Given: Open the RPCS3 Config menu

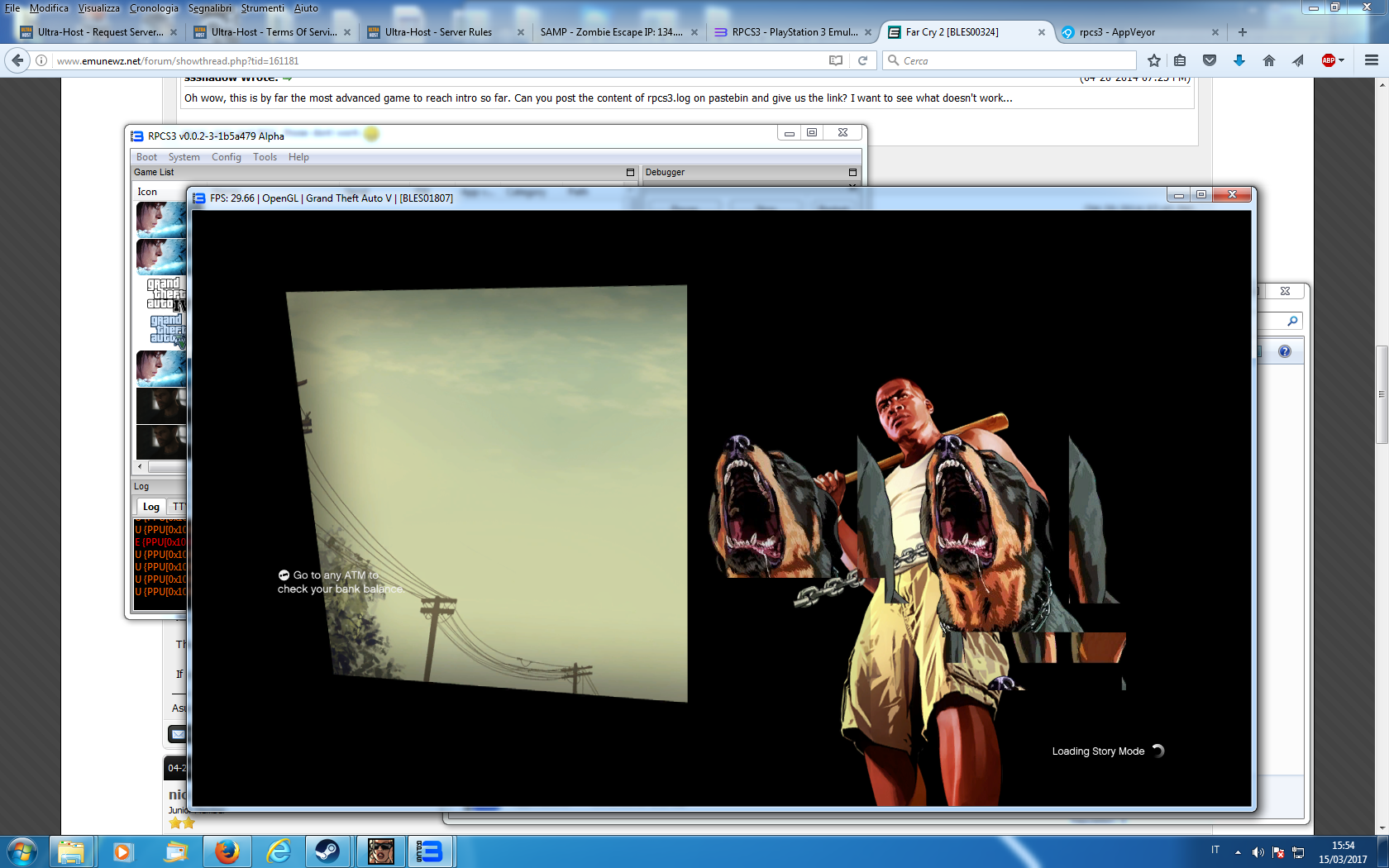Looking at the screenshot, I should pyautogui.click(x=226, y=157).
